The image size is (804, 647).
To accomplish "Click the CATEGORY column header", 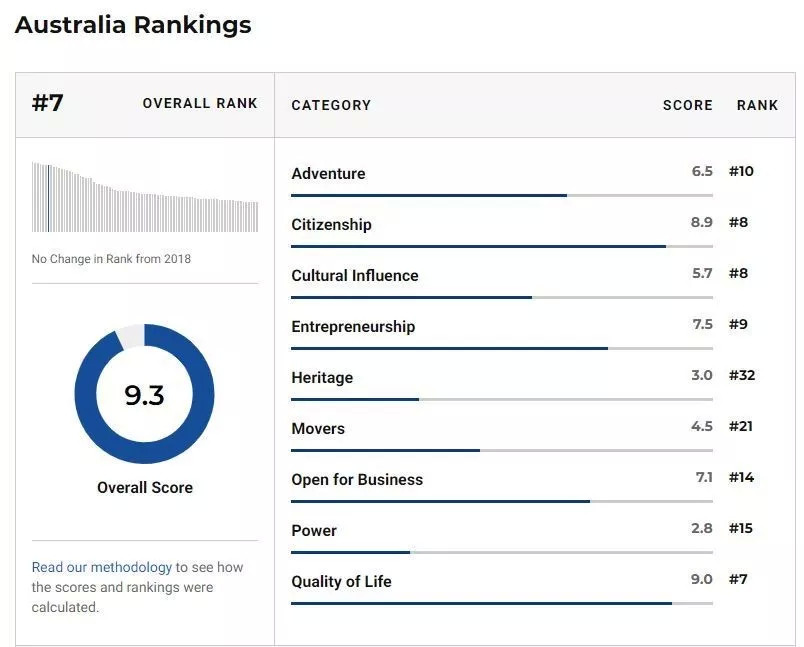I will click(331, 105).
